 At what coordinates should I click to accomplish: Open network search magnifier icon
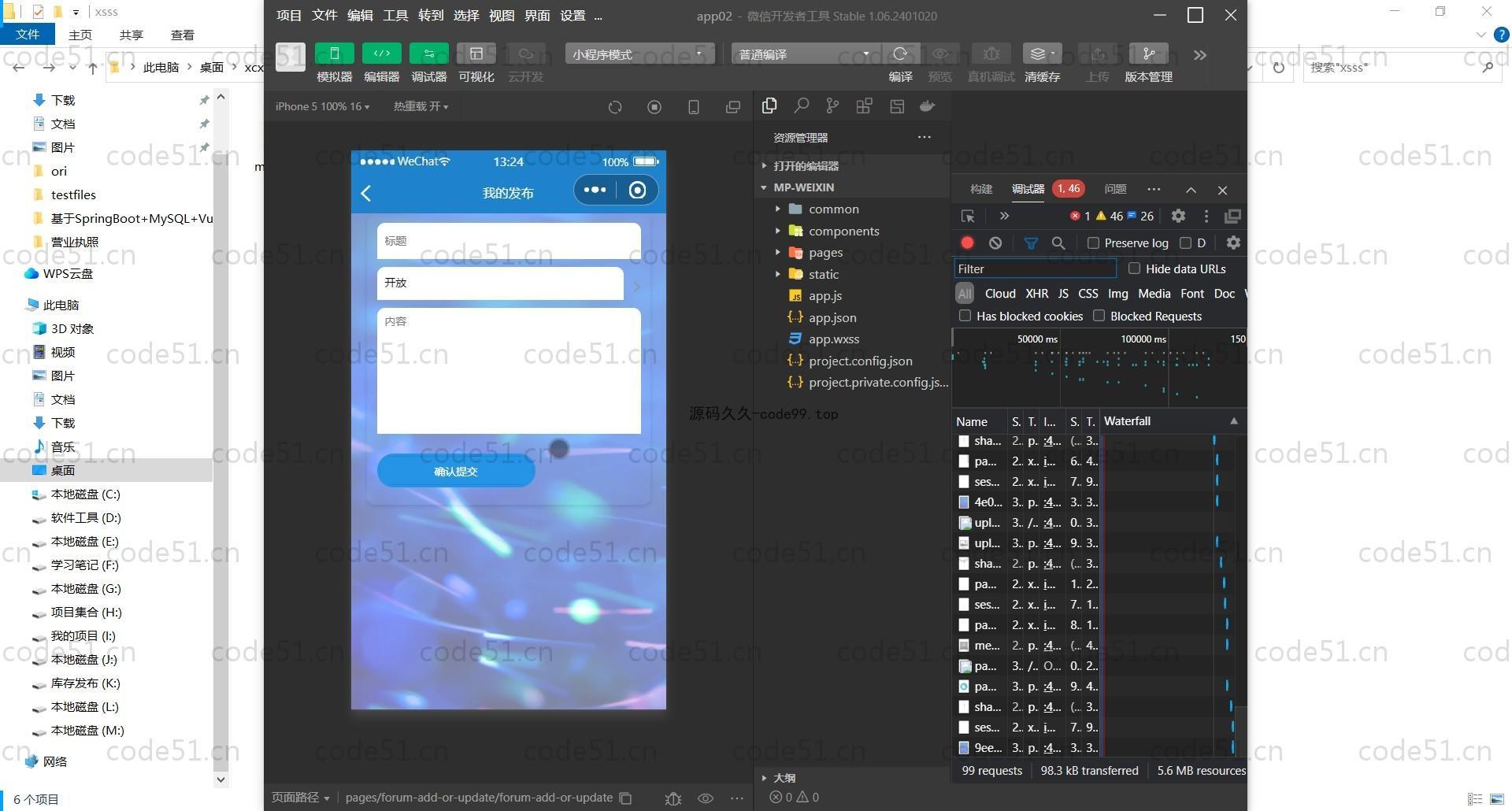click(1058, 243)
